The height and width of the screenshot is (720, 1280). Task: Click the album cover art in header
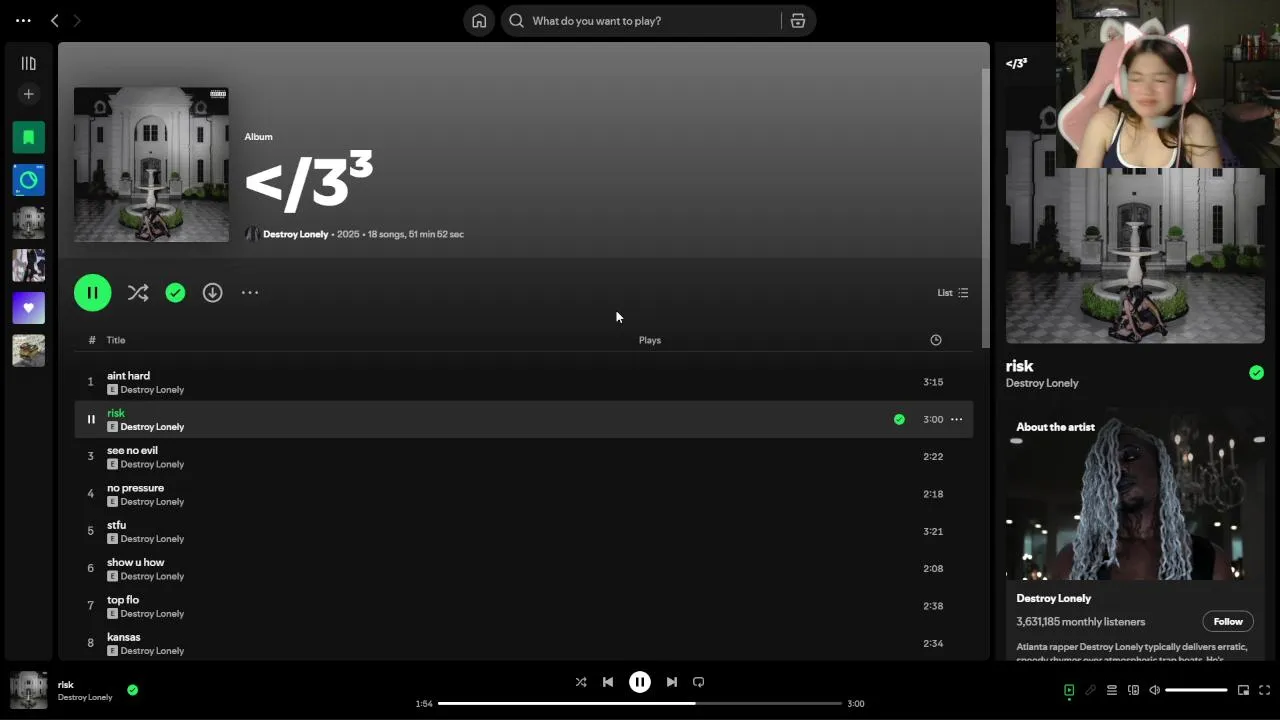(x=151, y=165)
